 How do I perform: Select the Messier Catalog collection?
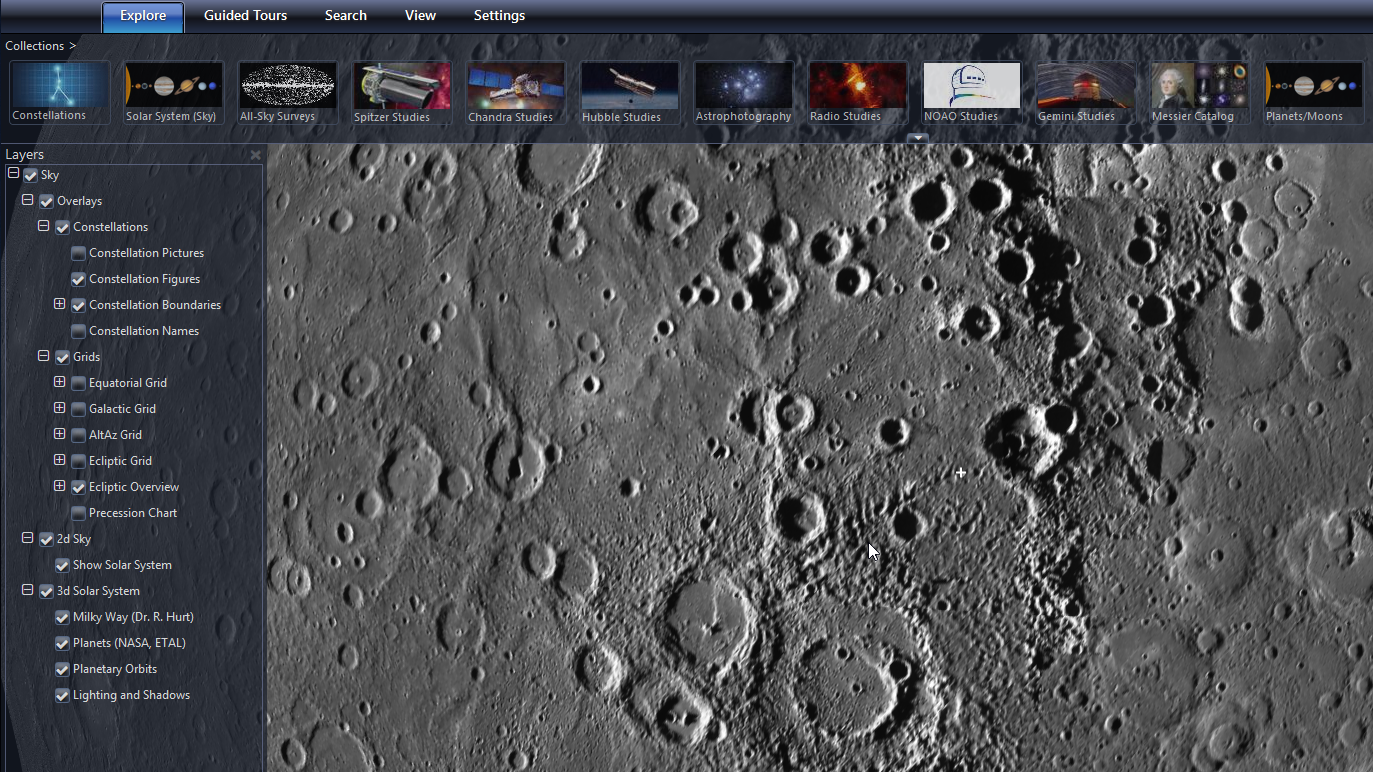tap(1200, 93)
